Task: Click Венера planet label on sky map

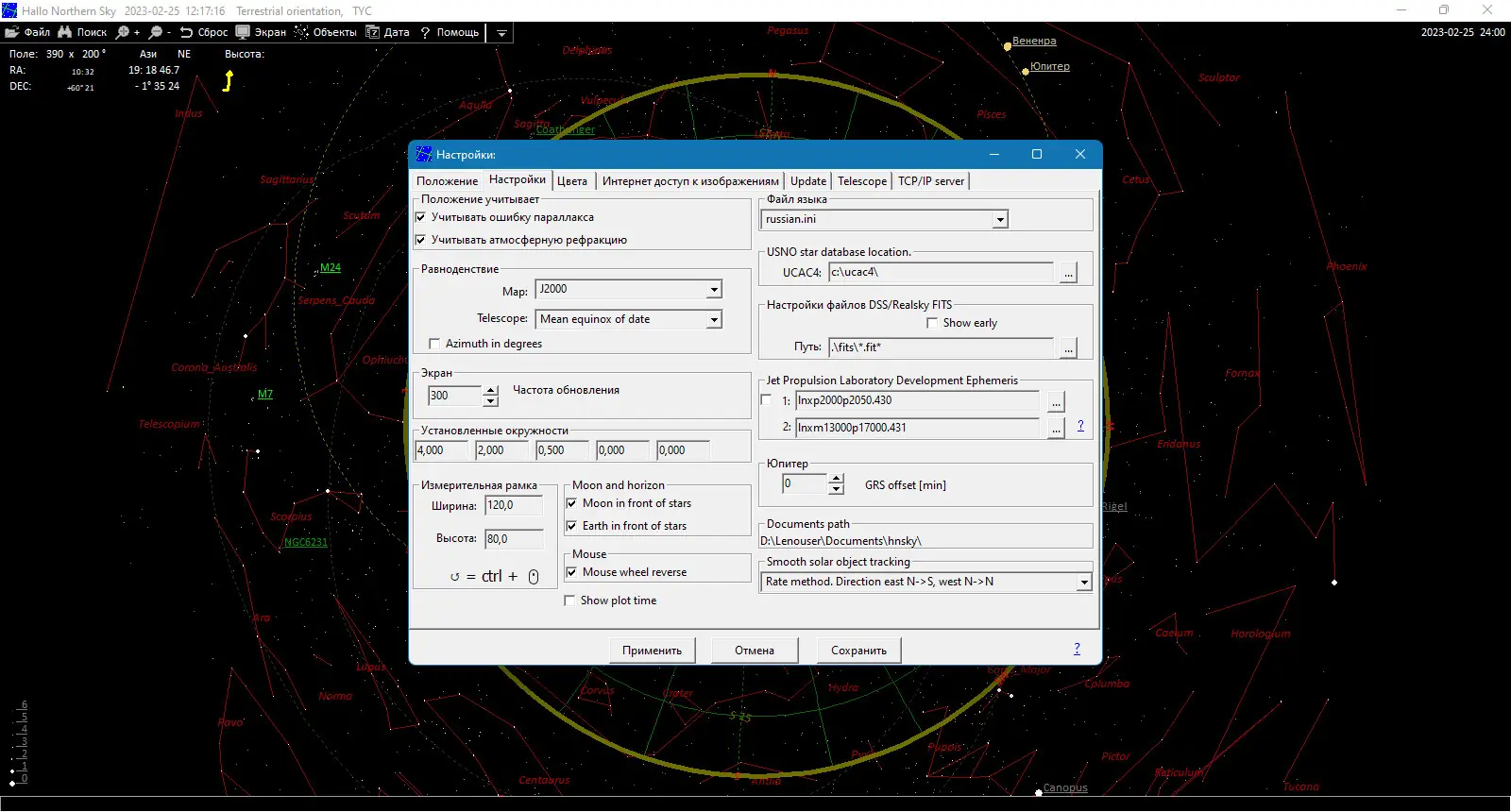Action: point(1034,42)
